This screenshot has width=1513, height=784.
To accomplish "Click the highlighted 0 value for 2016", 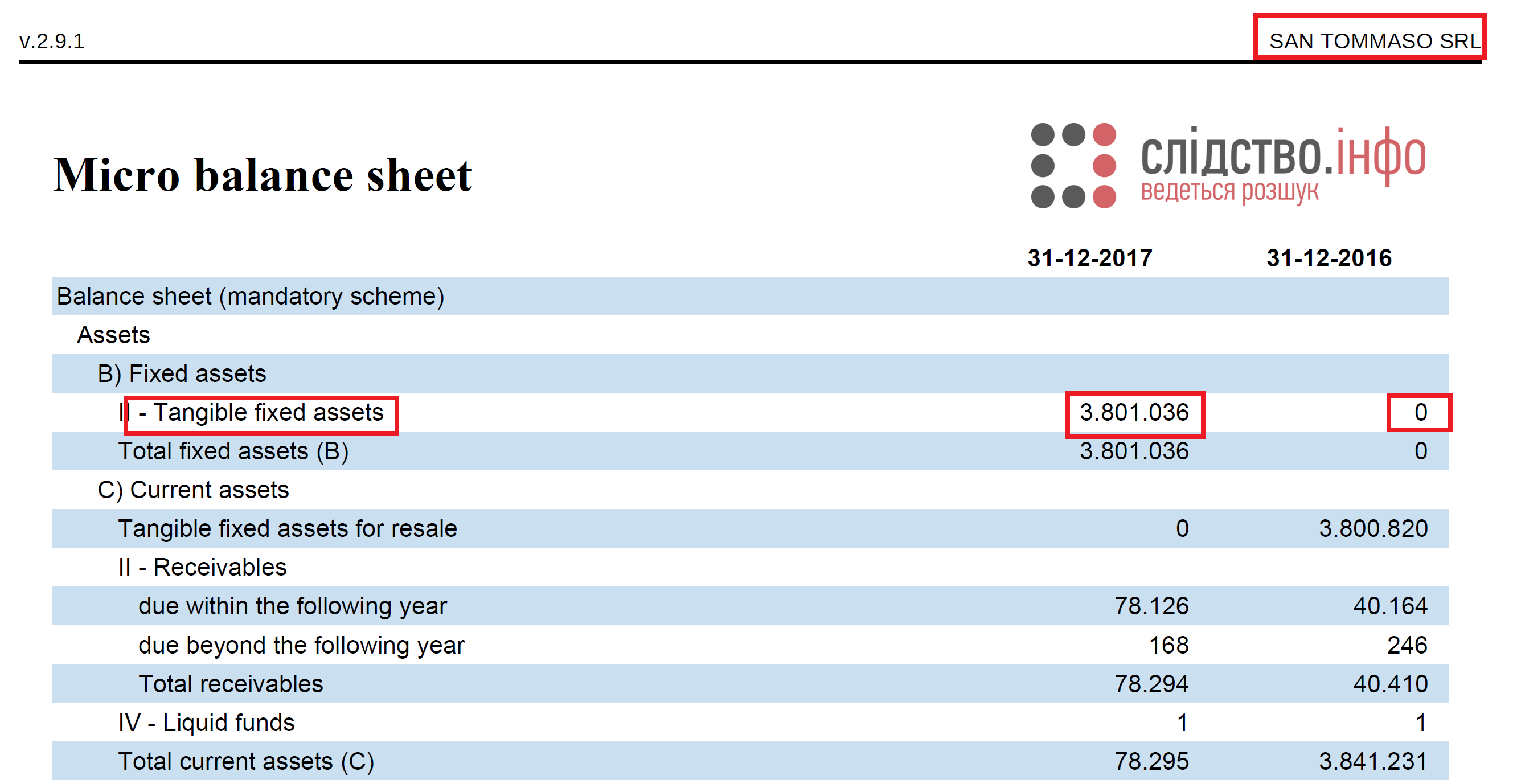I will point(1420,413).
